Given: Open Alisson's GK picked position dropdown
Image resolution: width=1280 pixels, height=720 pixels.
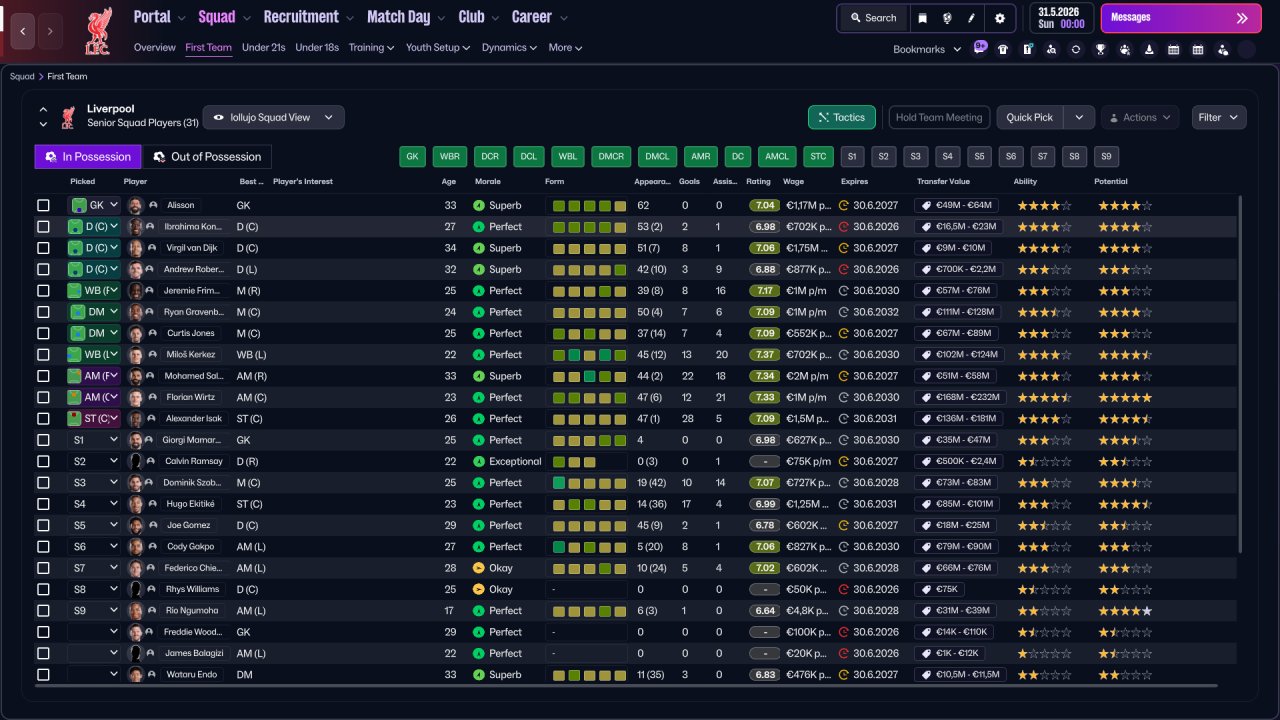Looking at the screenshot, I should [94, 205].
